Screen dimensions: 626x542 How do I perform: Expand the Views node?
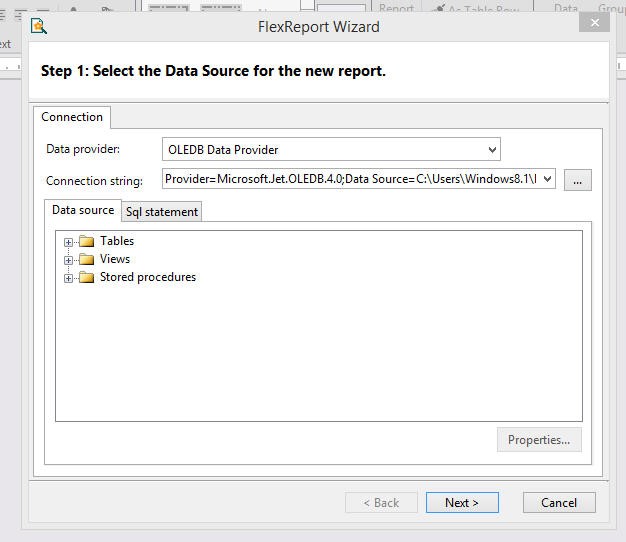(x=68, y=260)
